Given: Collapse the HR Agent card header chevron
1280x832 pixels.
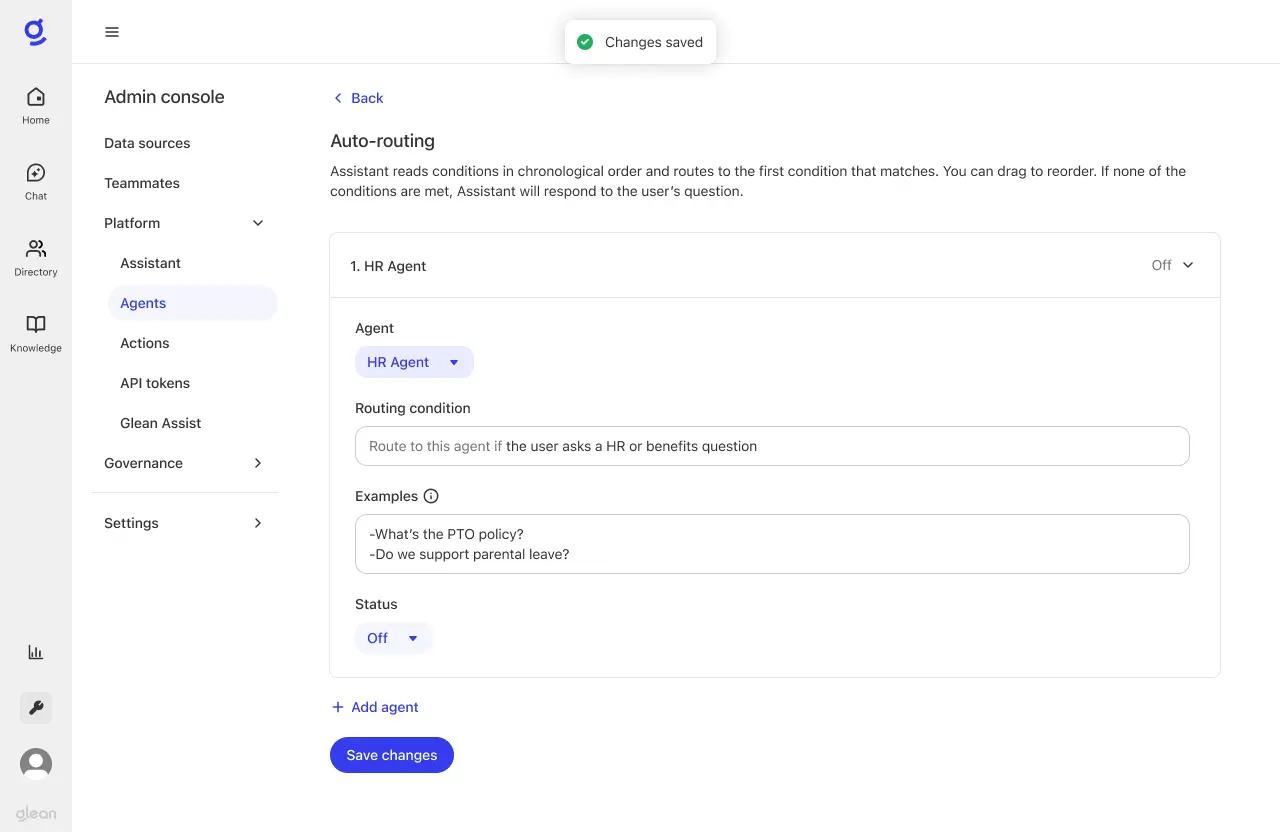Looking at the screenshot, I should [1188, 265].
